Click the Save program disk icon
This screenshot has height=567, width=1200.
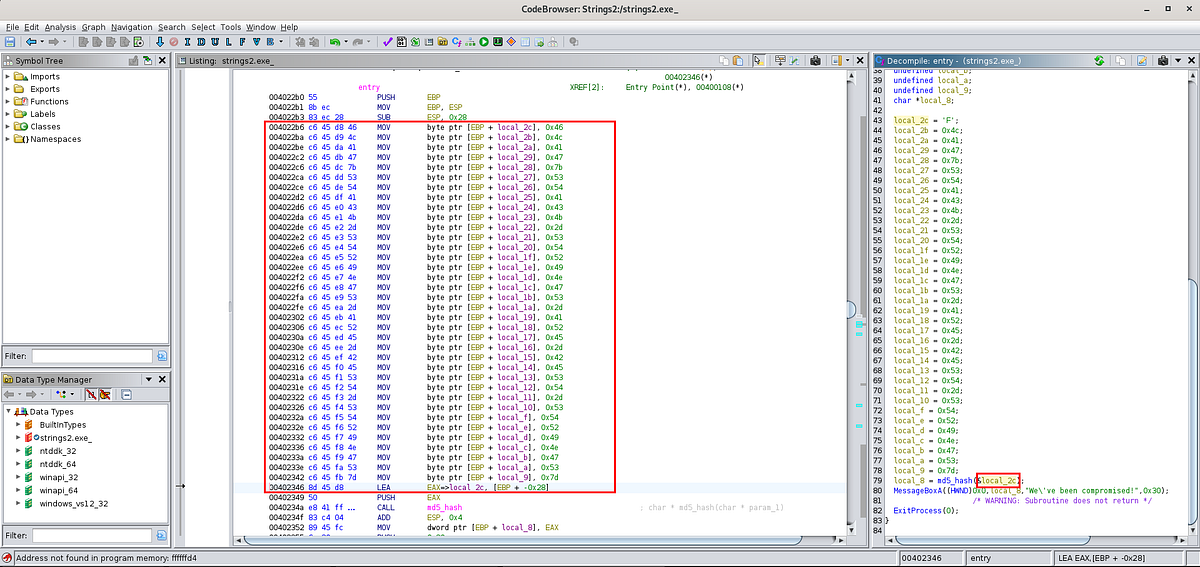[10, 42]
